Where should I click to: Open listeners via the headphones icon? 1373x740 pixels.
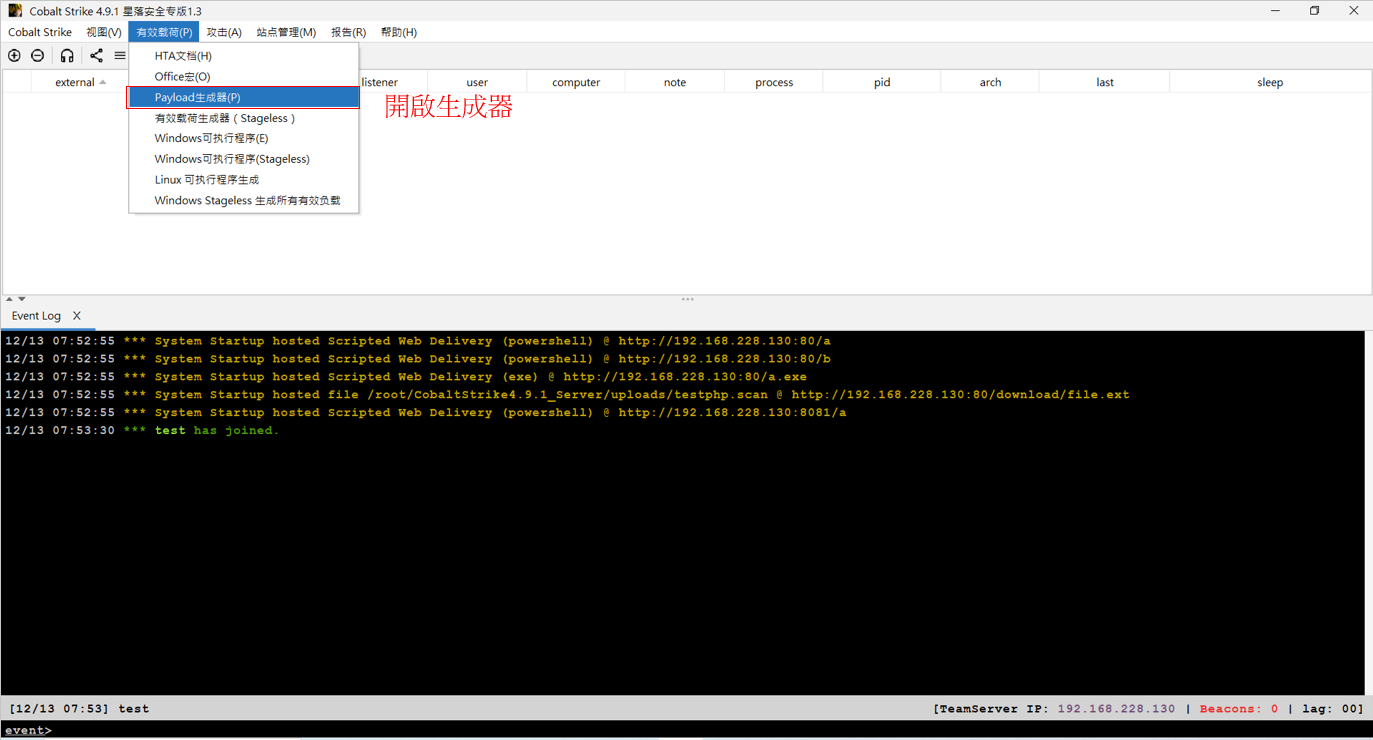point(67,56)
